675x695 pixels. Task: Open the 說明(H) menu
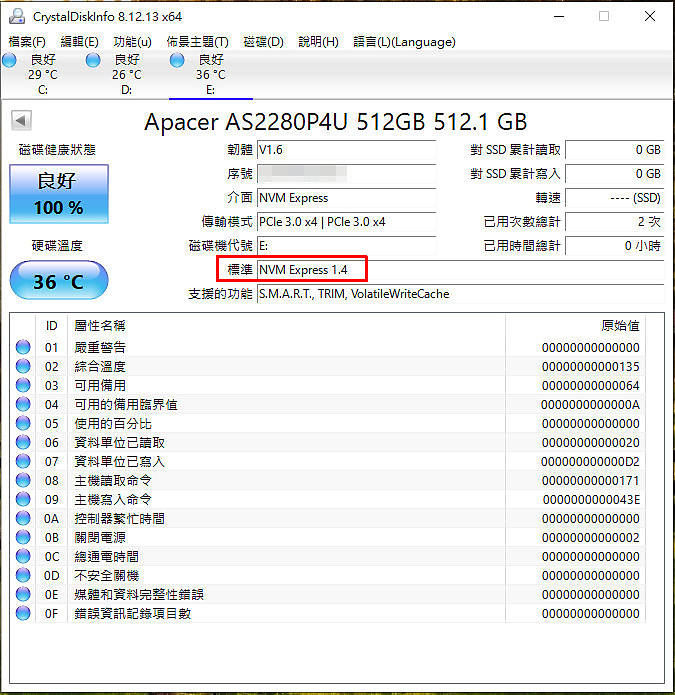pos(318,42)
